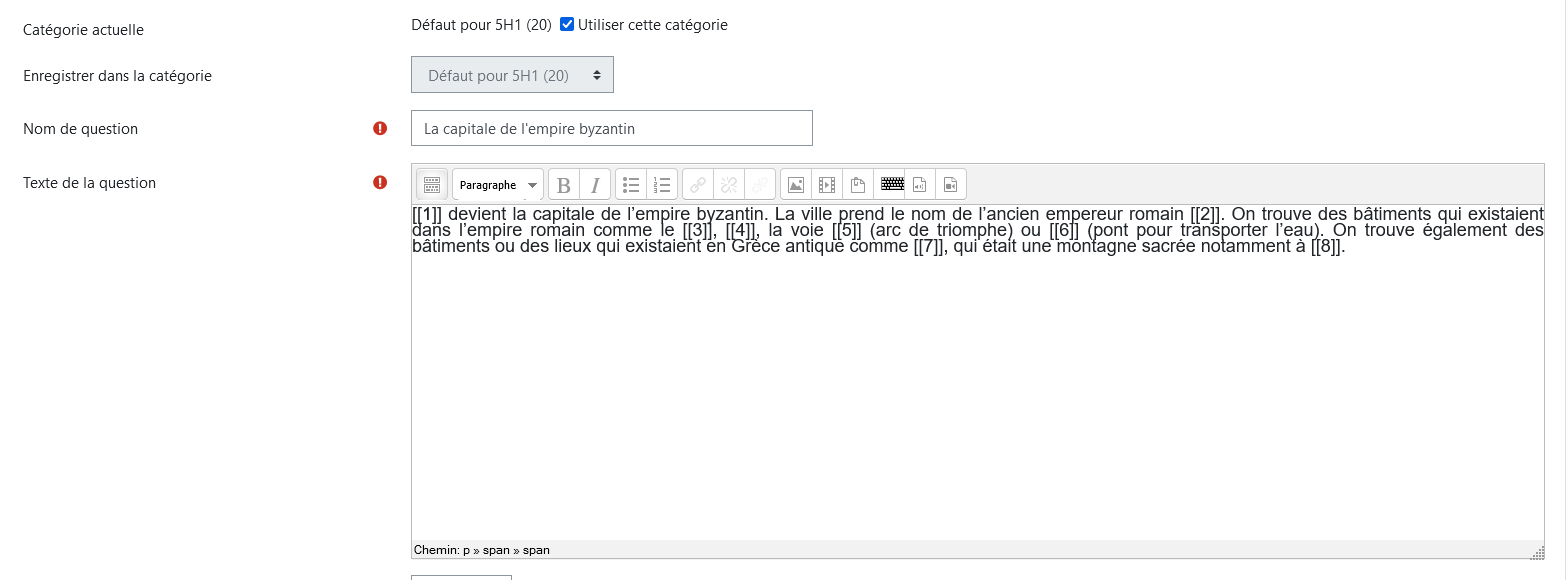1568x580 pixels.
Task: Click the Enregistrer dans la catégorie label
Action: click(118, 76)
